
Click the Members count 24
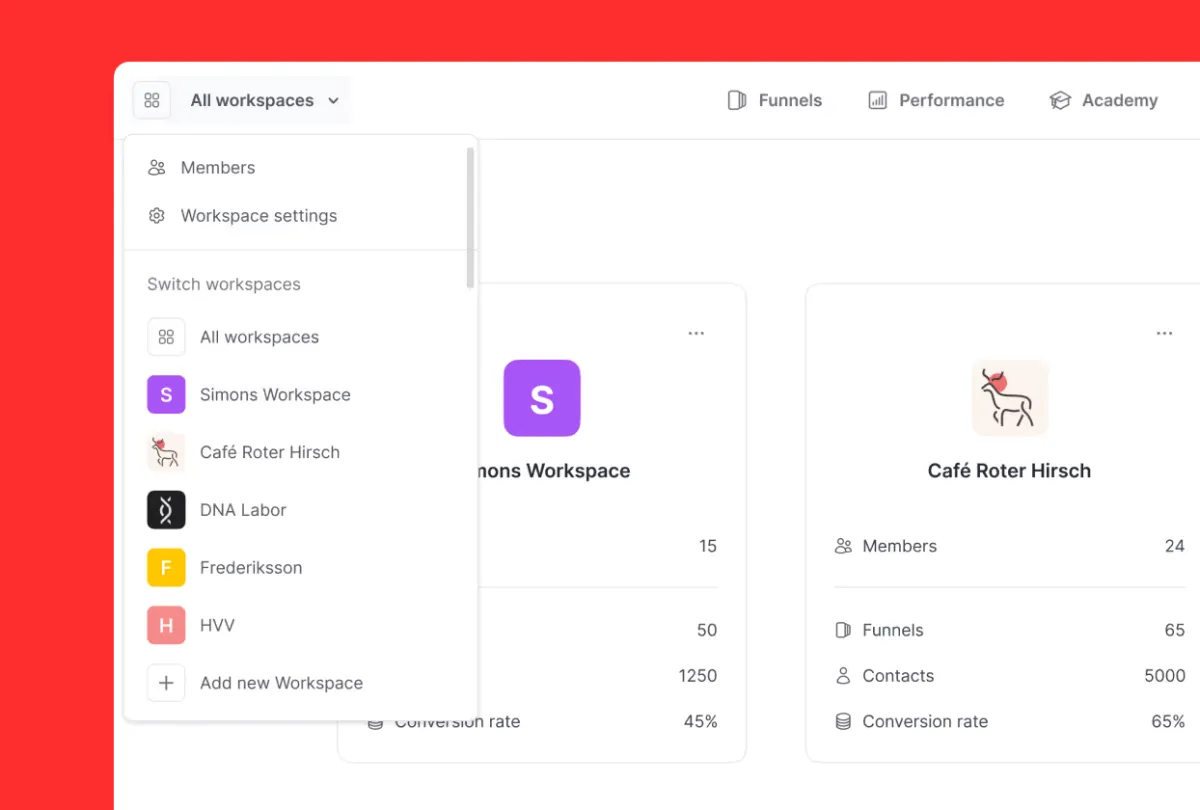pos(1175,546)
